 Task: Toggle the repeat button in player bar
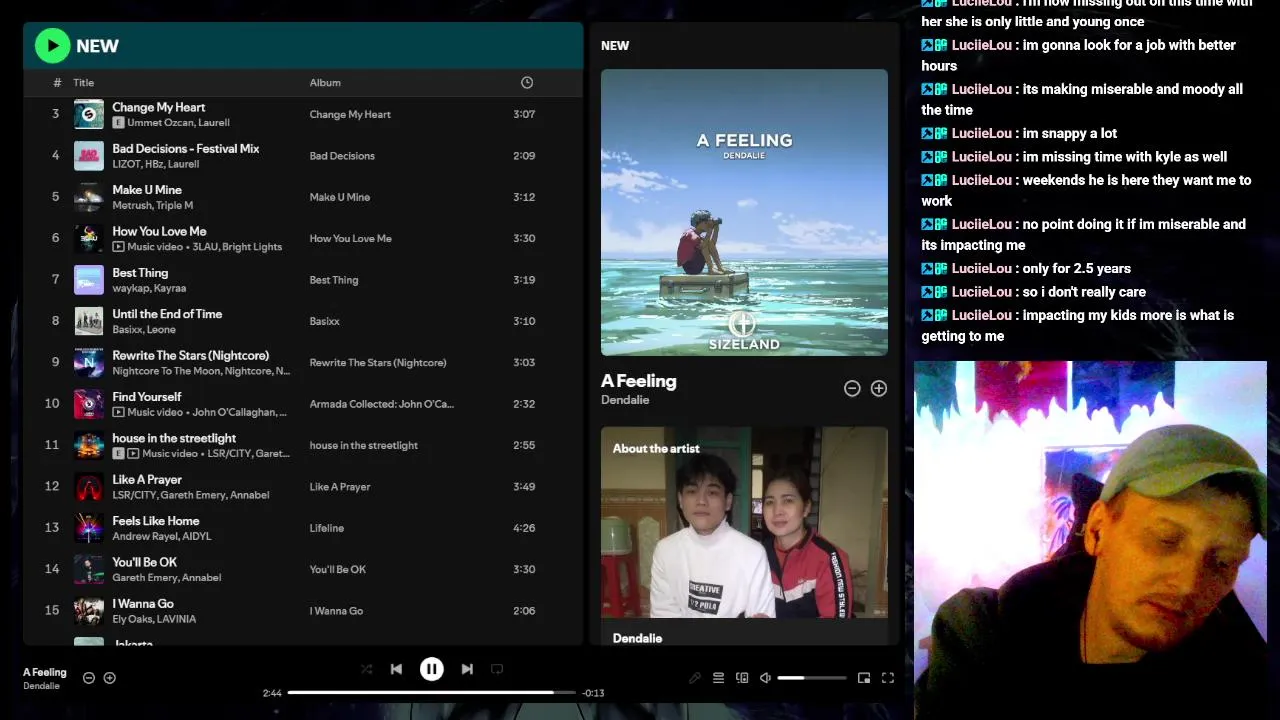coord(497,669)
